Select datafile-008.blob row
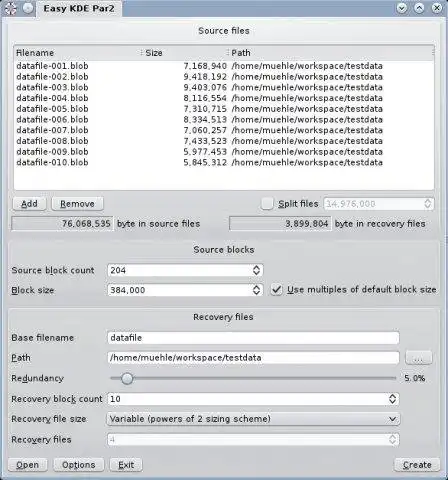Screen dimensions: 448x480 [224, 141]
